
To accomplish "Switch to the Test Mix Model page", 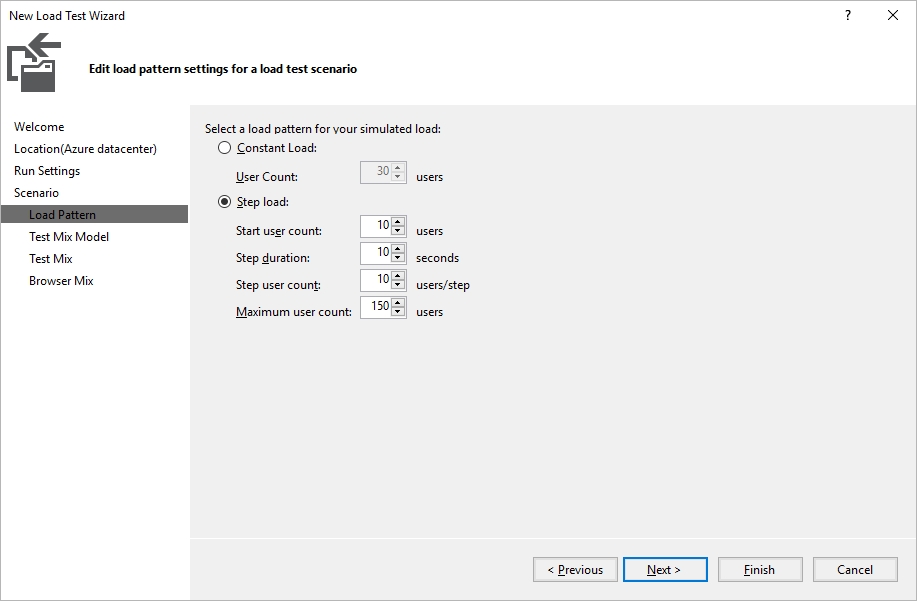I will tap(69, 237).
